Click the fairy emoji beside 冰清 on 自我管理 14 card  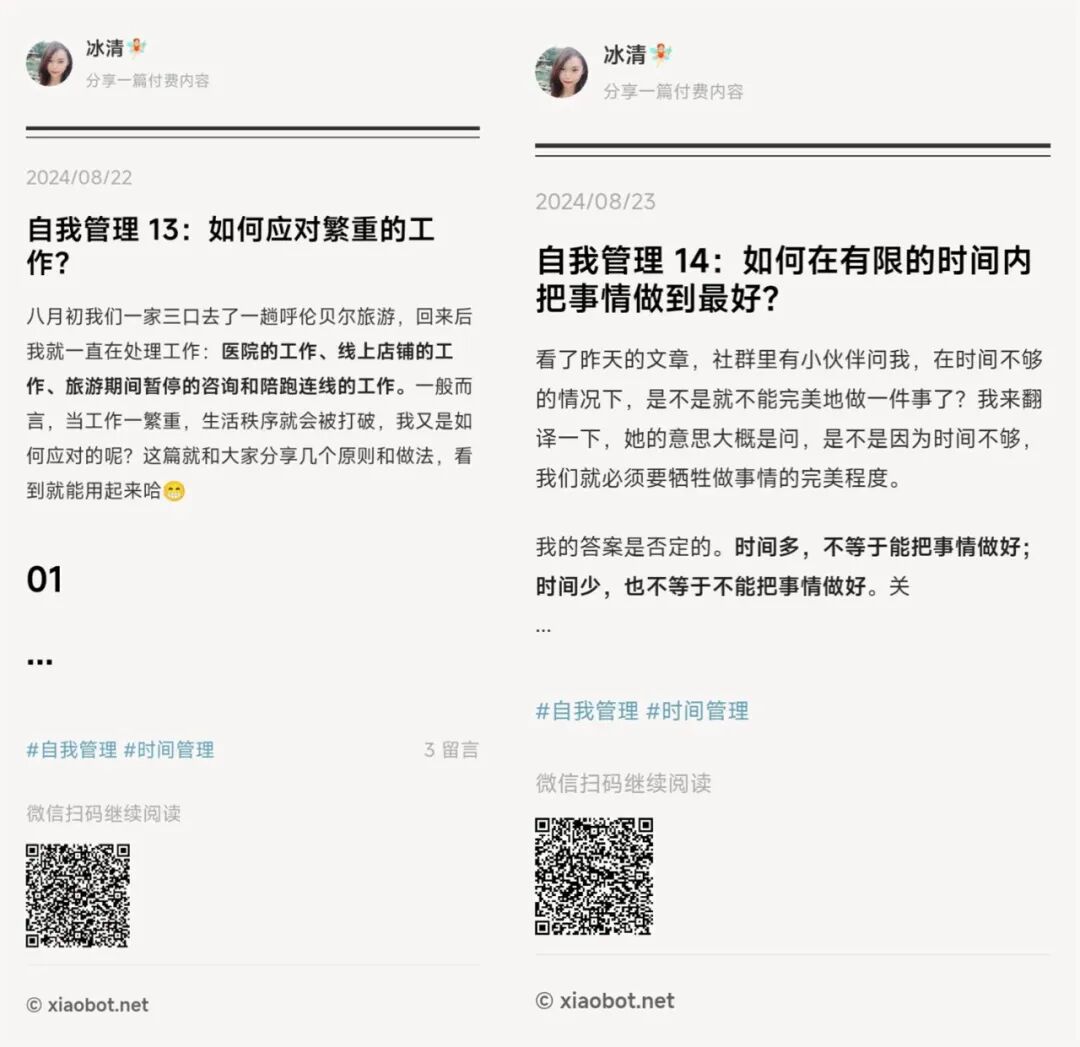point(661,54)
